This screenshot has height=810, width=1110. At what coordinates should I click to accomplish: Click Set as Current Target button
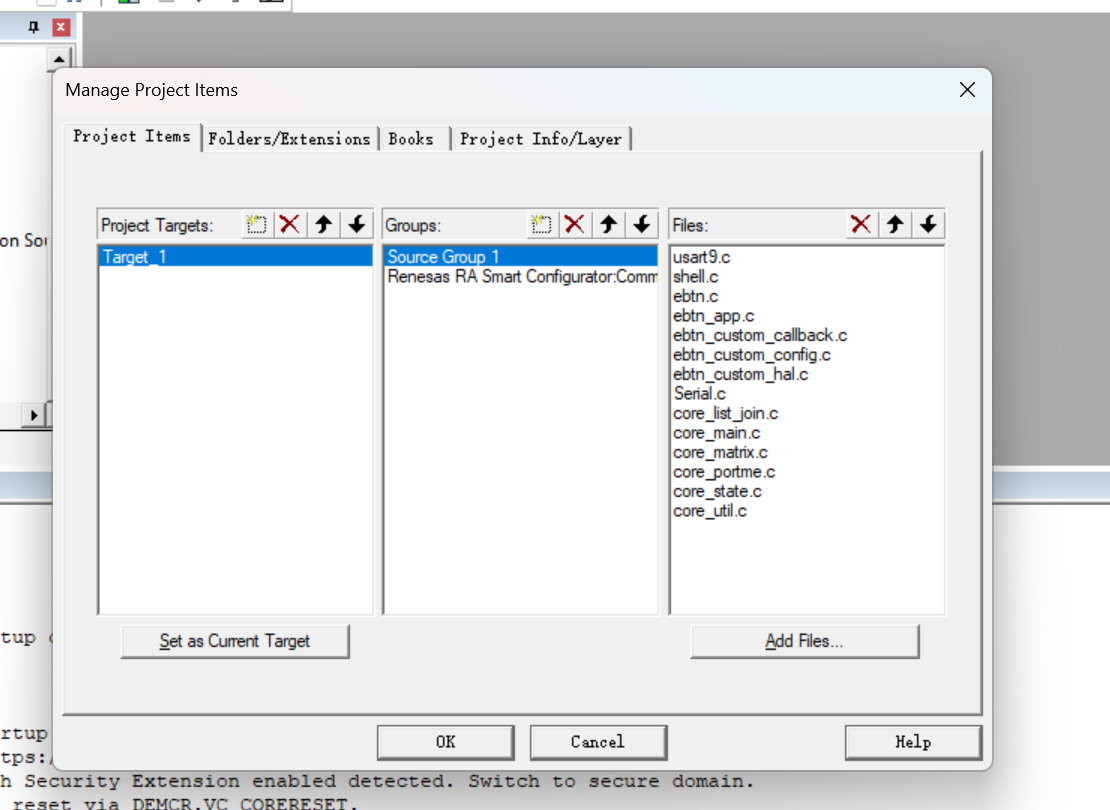[235, 641]
